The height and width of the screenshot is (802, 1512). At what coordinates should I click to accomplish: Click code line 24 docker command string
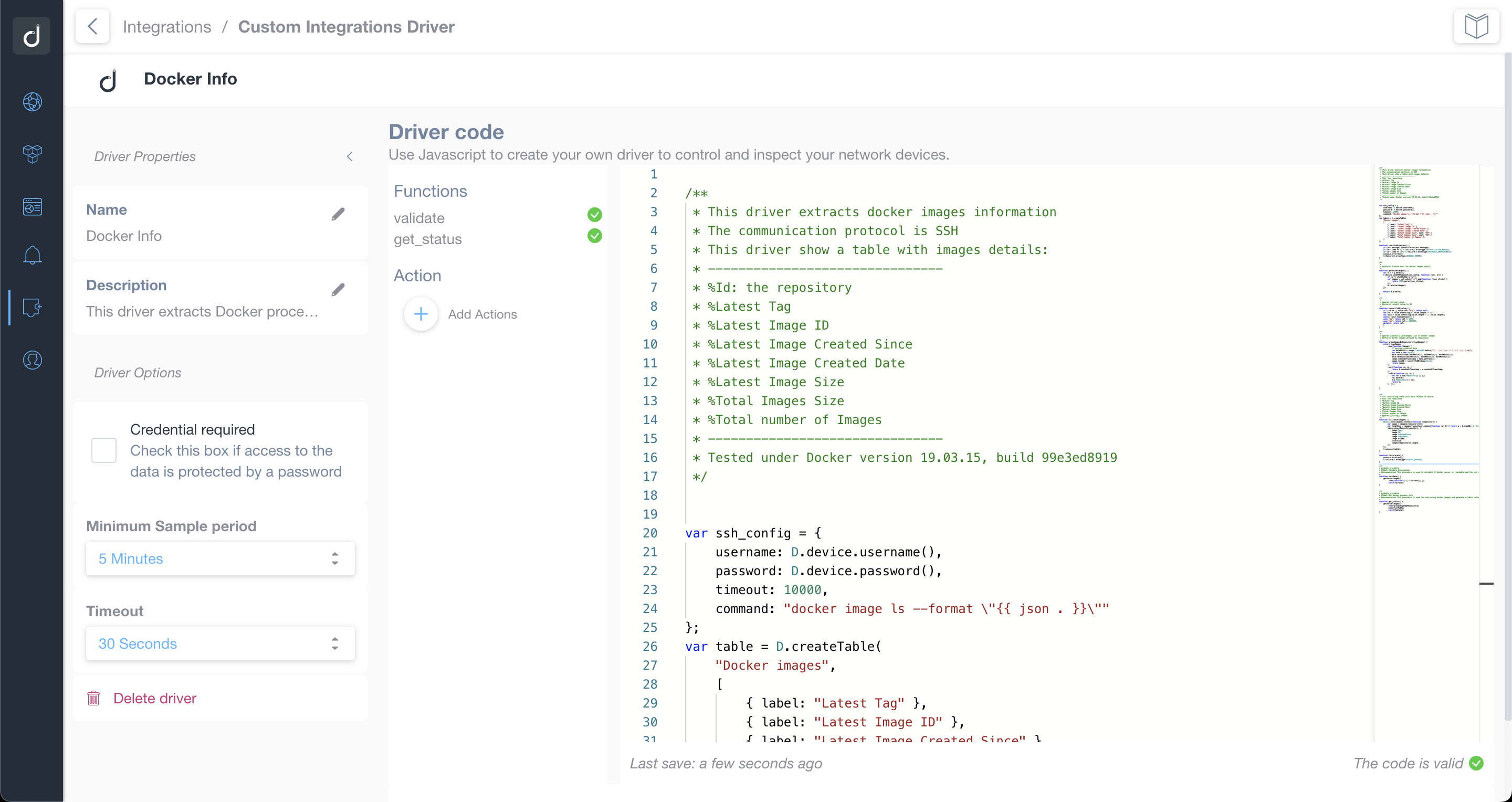point(946,609)
